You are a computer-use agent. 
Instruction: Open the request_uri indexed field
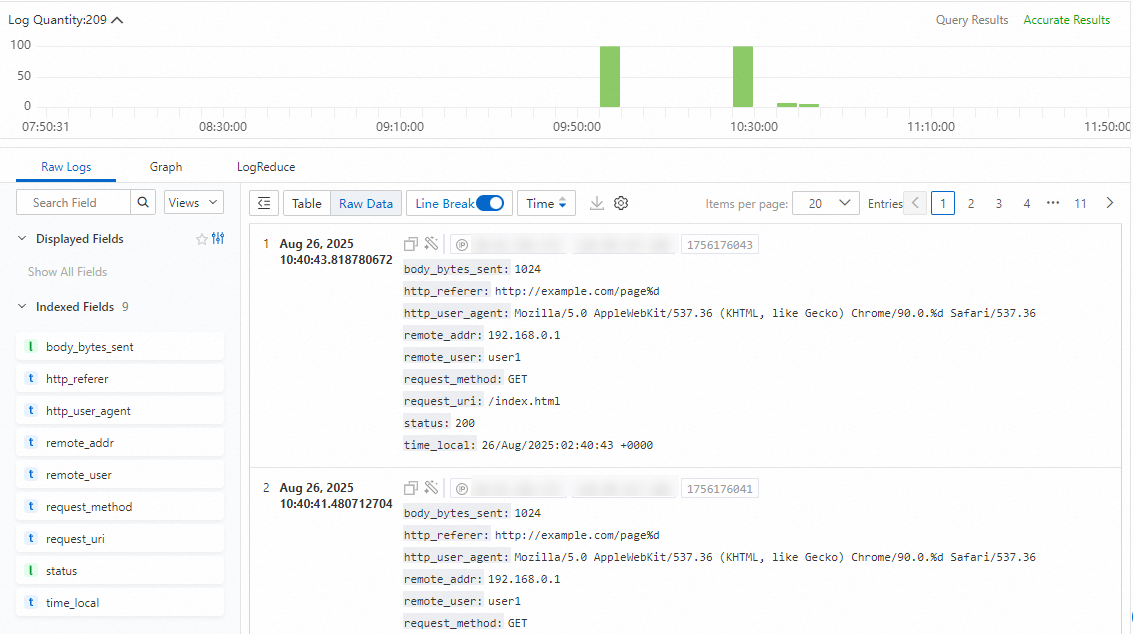(x=120, y=539)
